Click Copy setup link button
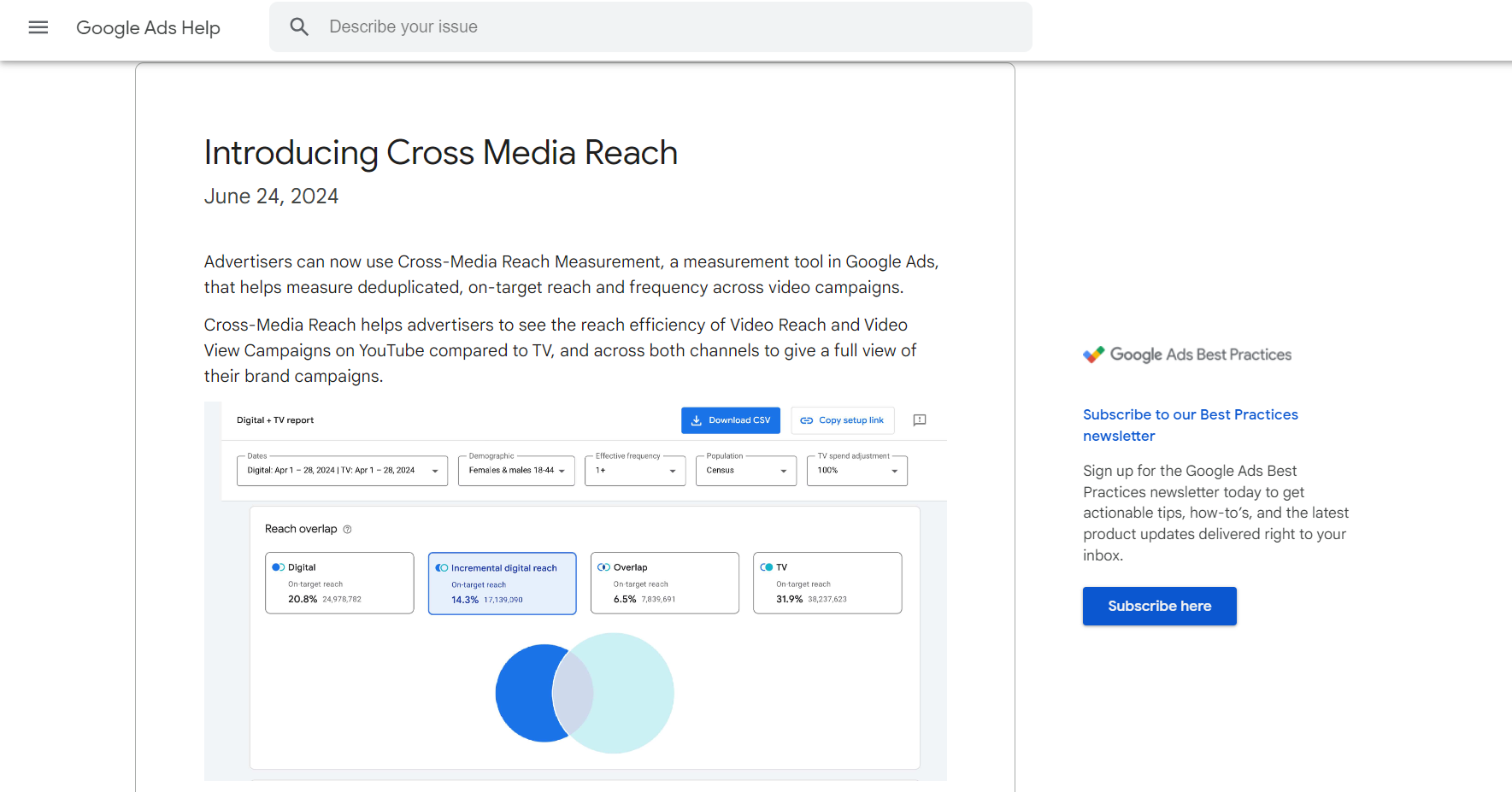 (843, 420)
